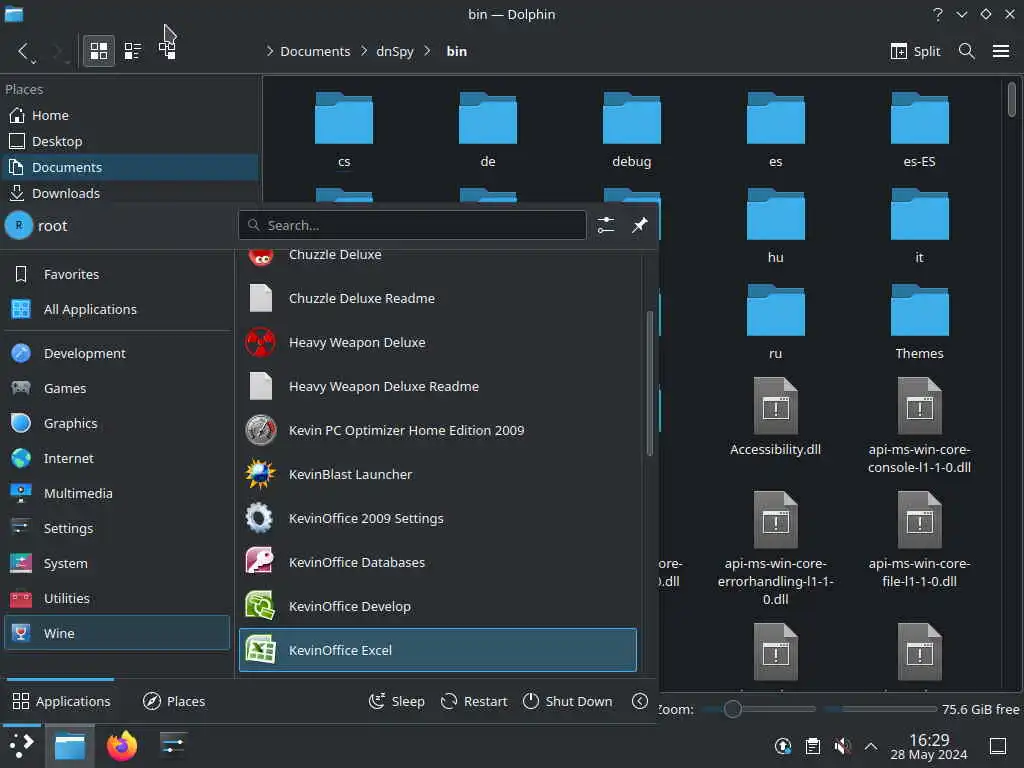This screenshot has width=1024, height=768.
Task: Show Multimedia category in launcher
Action: pos(117,493)
